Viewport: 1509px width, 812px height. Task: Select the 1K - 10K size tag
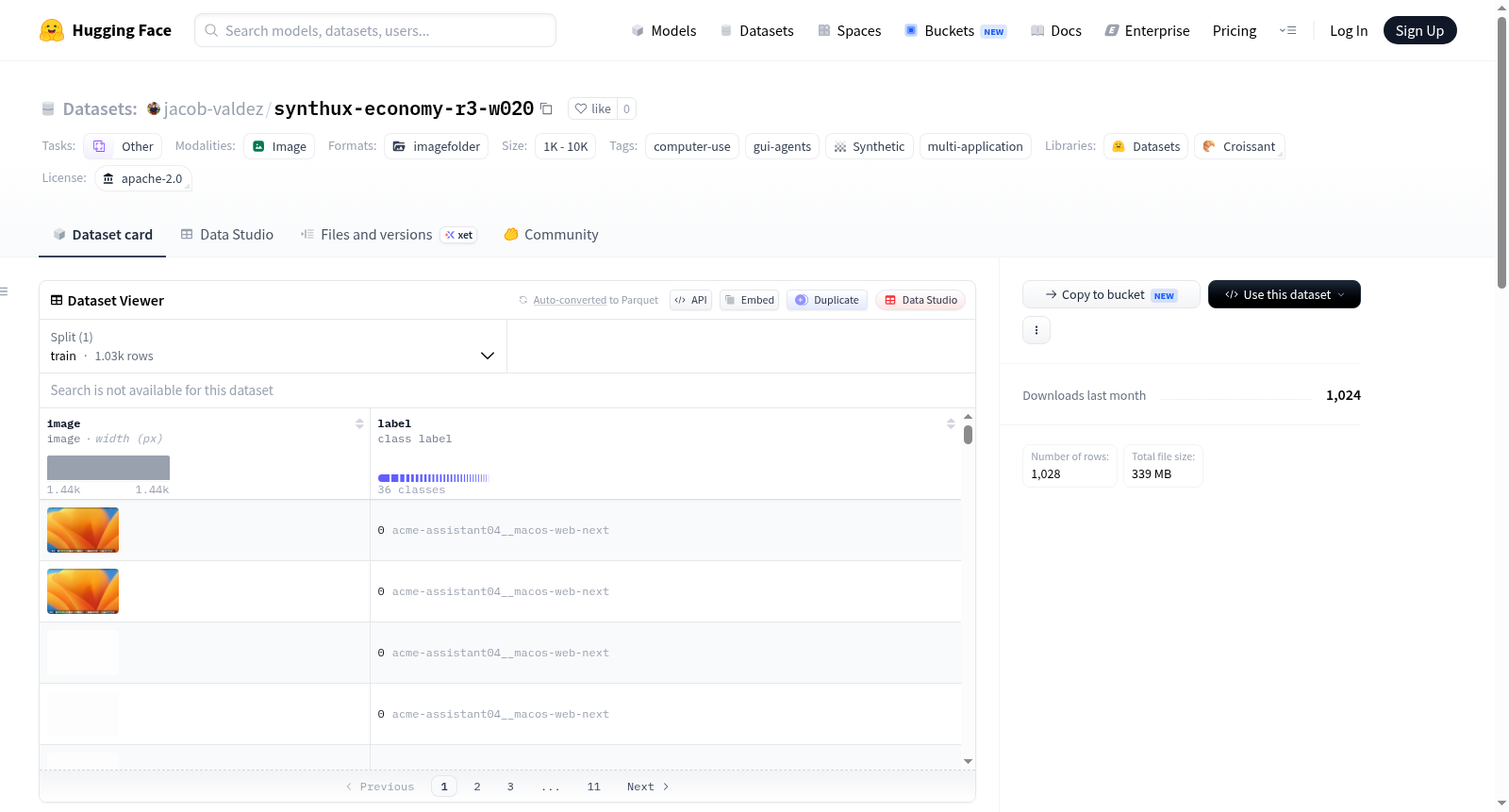566,146
